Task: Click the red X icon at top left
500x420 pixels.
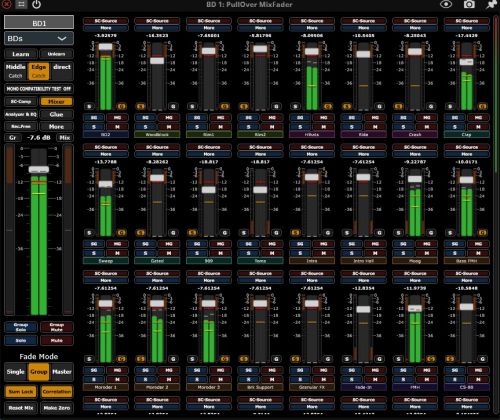Action: (x=6, y=4)
